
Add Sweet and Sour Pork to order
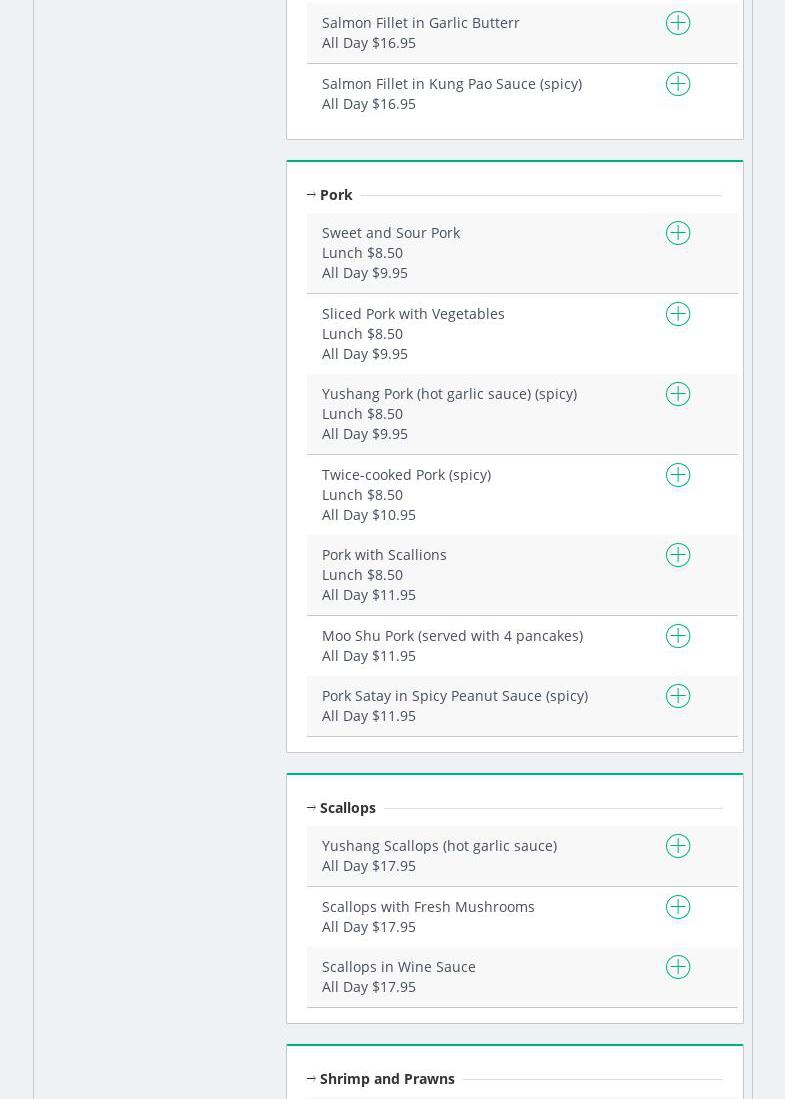pyautogui.click(x=678, y=233)
